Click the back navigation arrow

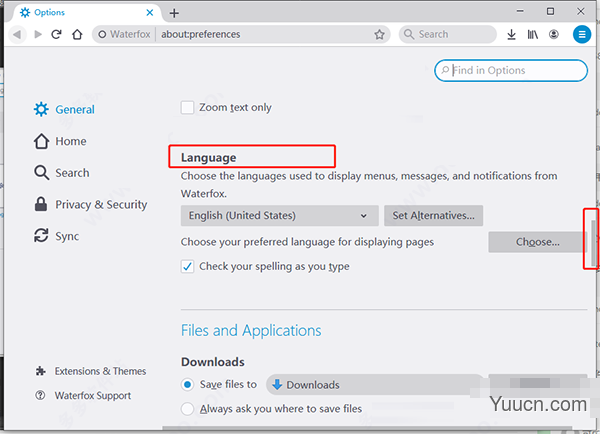(17, 34)
